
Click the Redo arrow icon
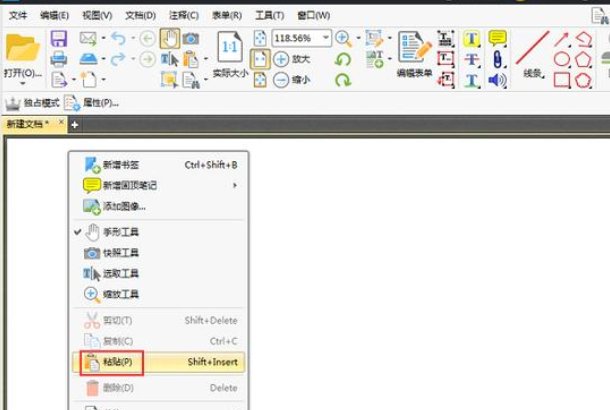(118, 59)
